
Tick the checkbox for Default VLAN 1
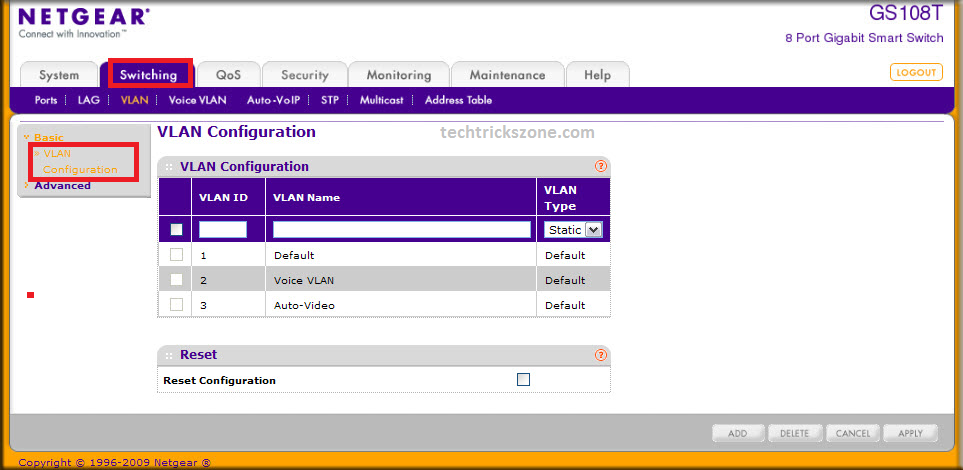click(176, 255)
